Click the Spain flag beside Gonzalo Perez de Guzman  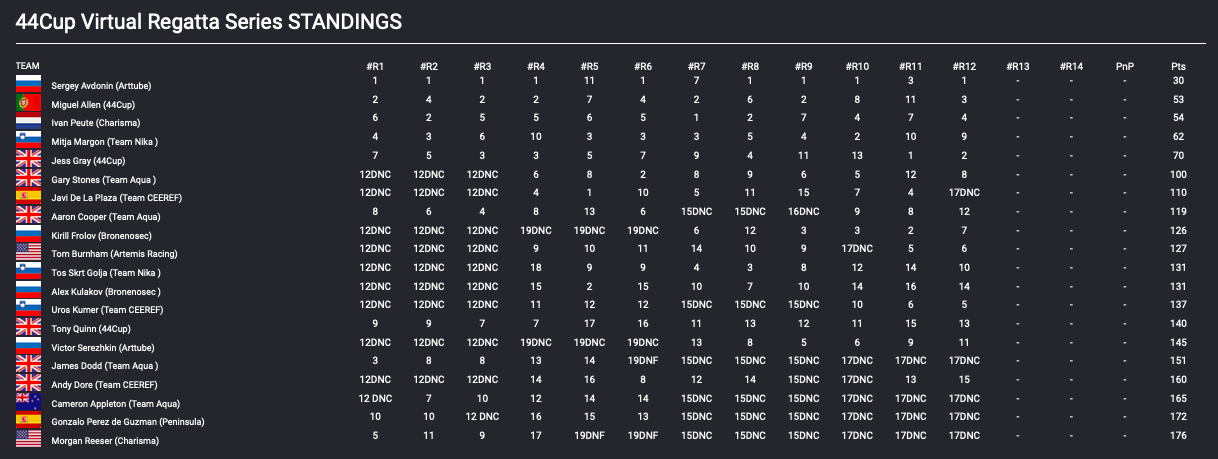[28, 421]
